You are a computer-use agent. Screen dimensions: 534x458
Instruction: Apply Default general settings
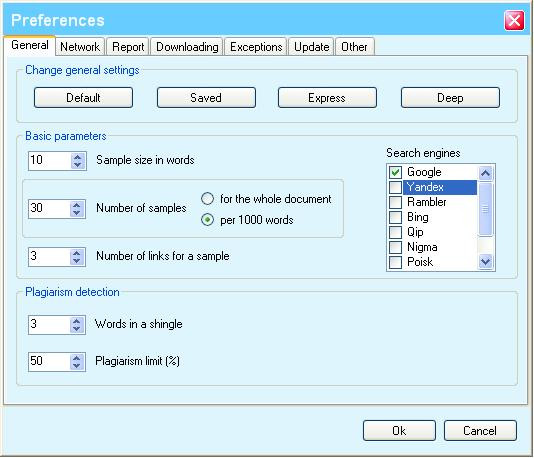pyautogui.click(x=83, y=98)
